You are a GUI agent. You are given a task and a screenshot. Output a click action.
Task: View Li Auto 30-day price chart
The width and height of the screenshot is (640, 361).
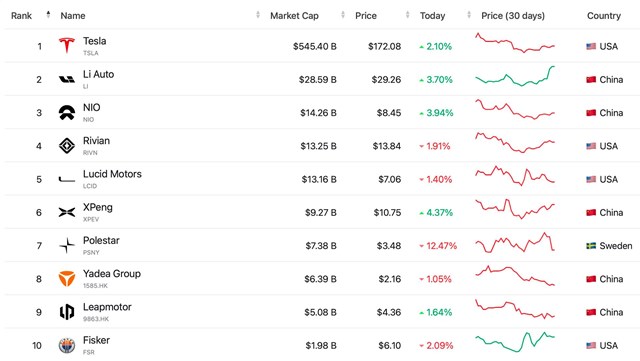coord(515,76)
